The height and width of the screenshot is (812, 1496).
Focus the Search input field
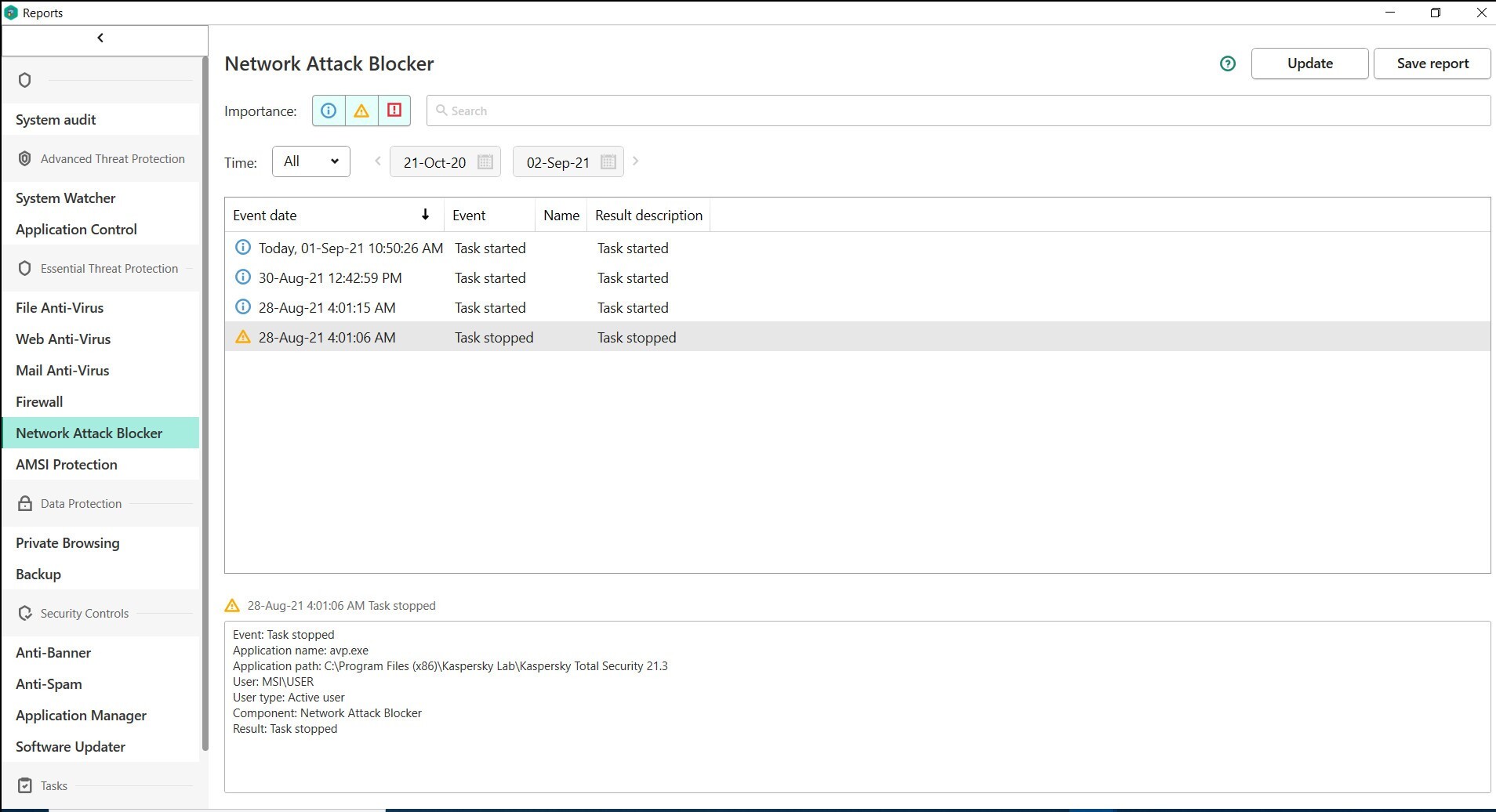point(958,111)
